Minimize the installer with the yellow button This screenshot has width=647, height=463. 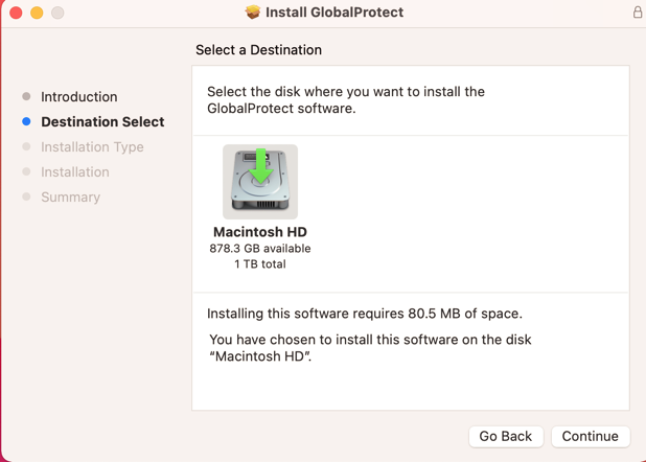tap(37, 13)
